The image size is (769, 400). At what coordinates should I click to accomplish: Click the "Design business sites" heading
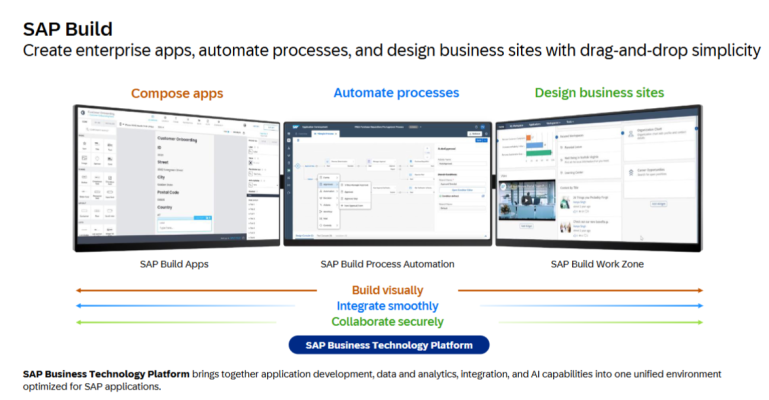599,93
